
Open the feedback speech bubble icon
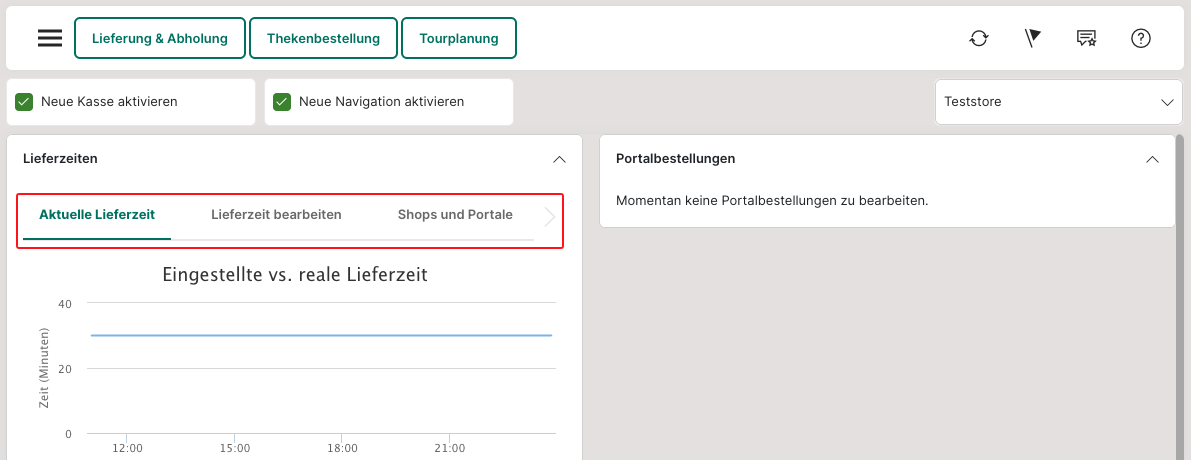tap(1087, 38)
